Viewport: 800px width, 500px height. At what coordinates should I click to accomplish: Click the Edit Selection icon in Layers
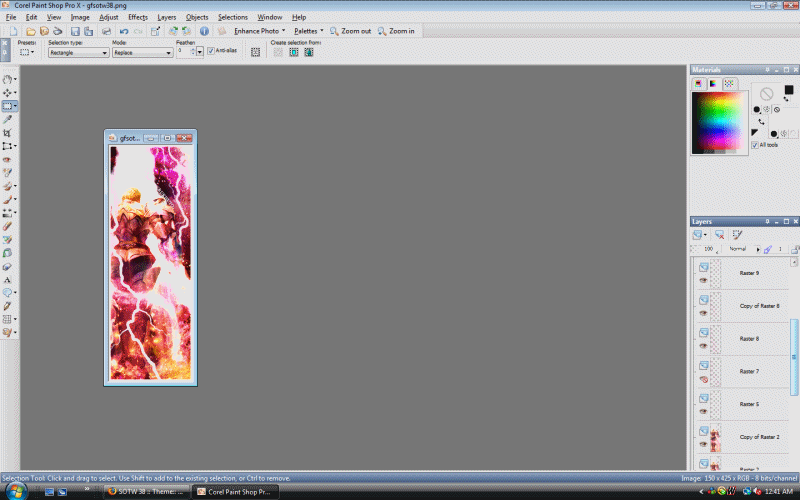tap(737, 235)
